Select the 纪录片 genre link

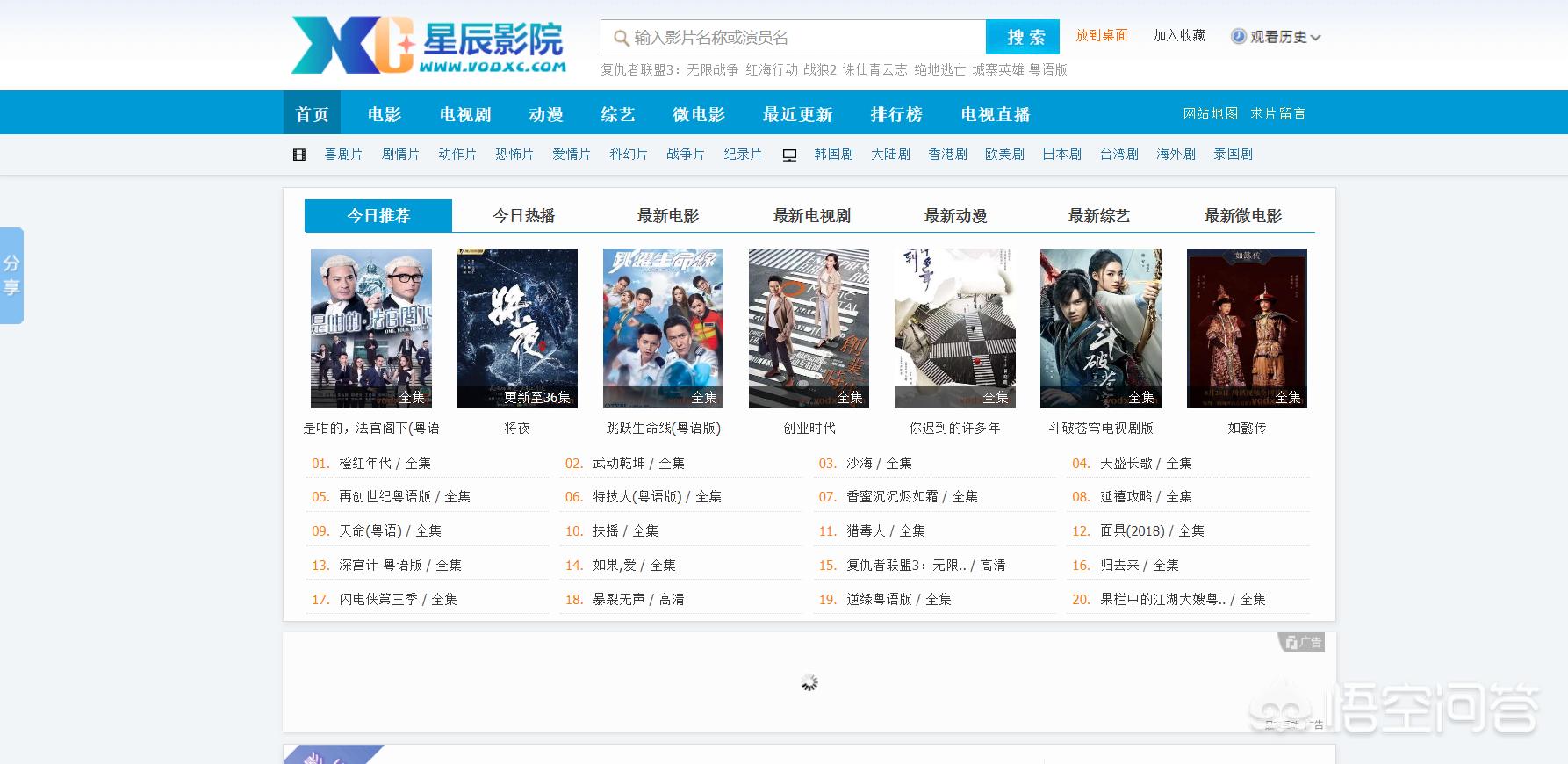pyautogui.click(x=743, y=154)
